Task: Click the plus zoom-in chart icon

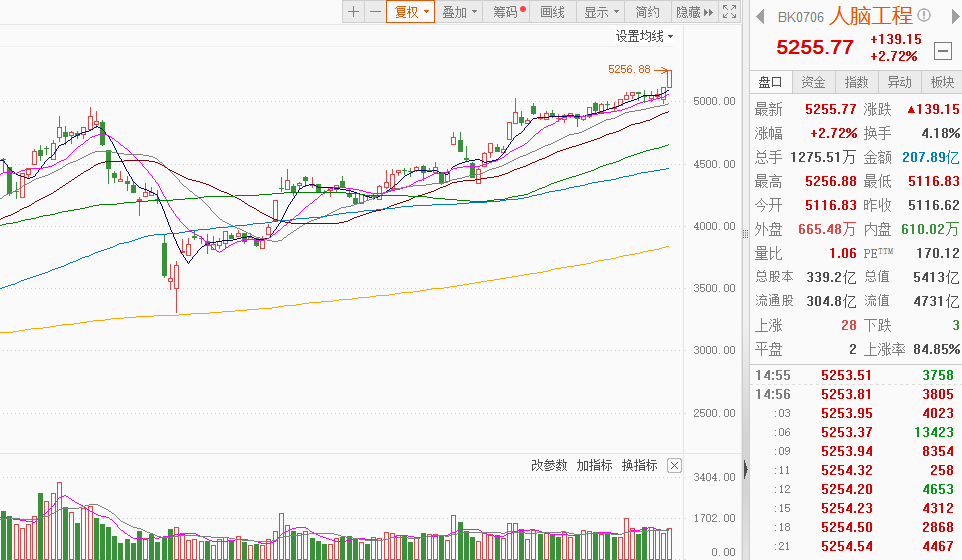Action: (x=353, y=12)
